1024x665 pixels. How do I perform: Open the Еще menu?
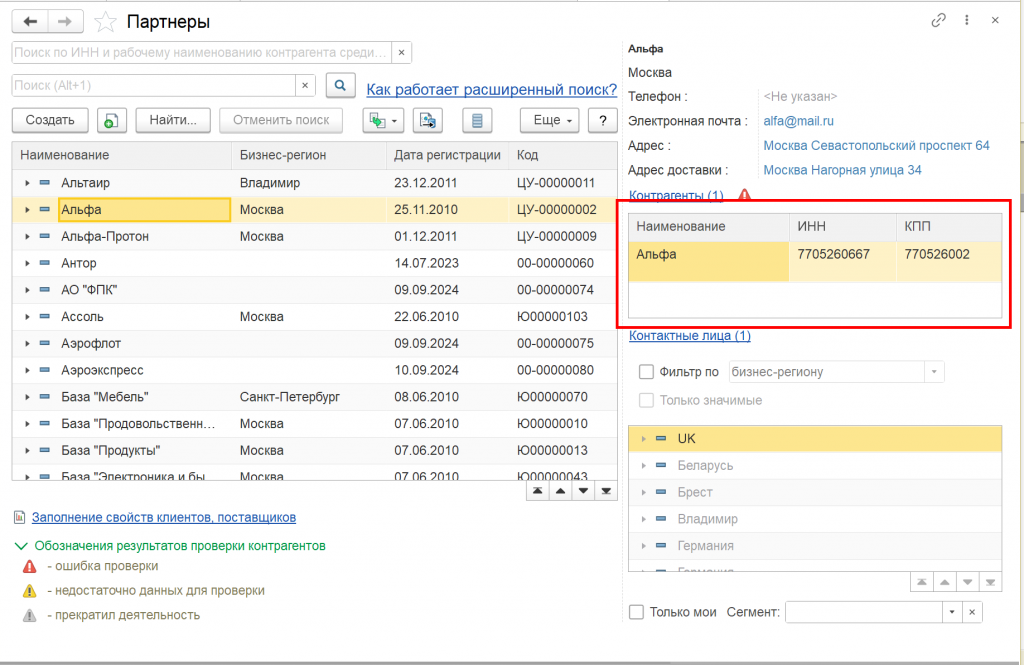(550, 120)
